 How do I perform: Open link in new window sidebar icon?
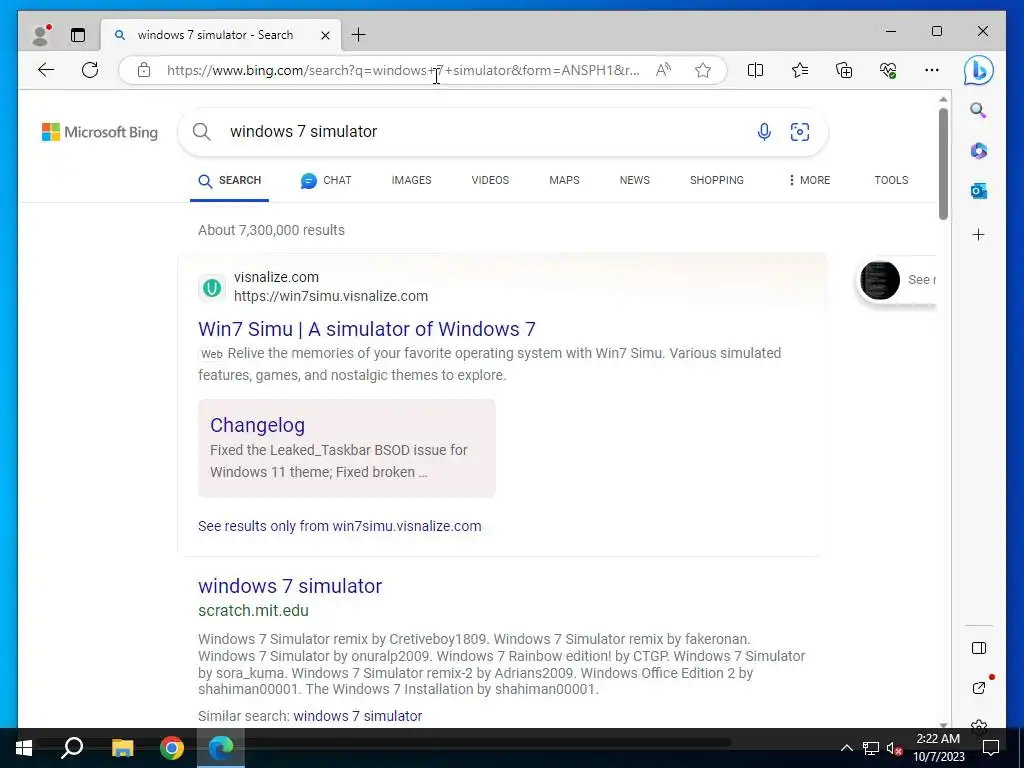pyautogui.click(x=978, y=688)
